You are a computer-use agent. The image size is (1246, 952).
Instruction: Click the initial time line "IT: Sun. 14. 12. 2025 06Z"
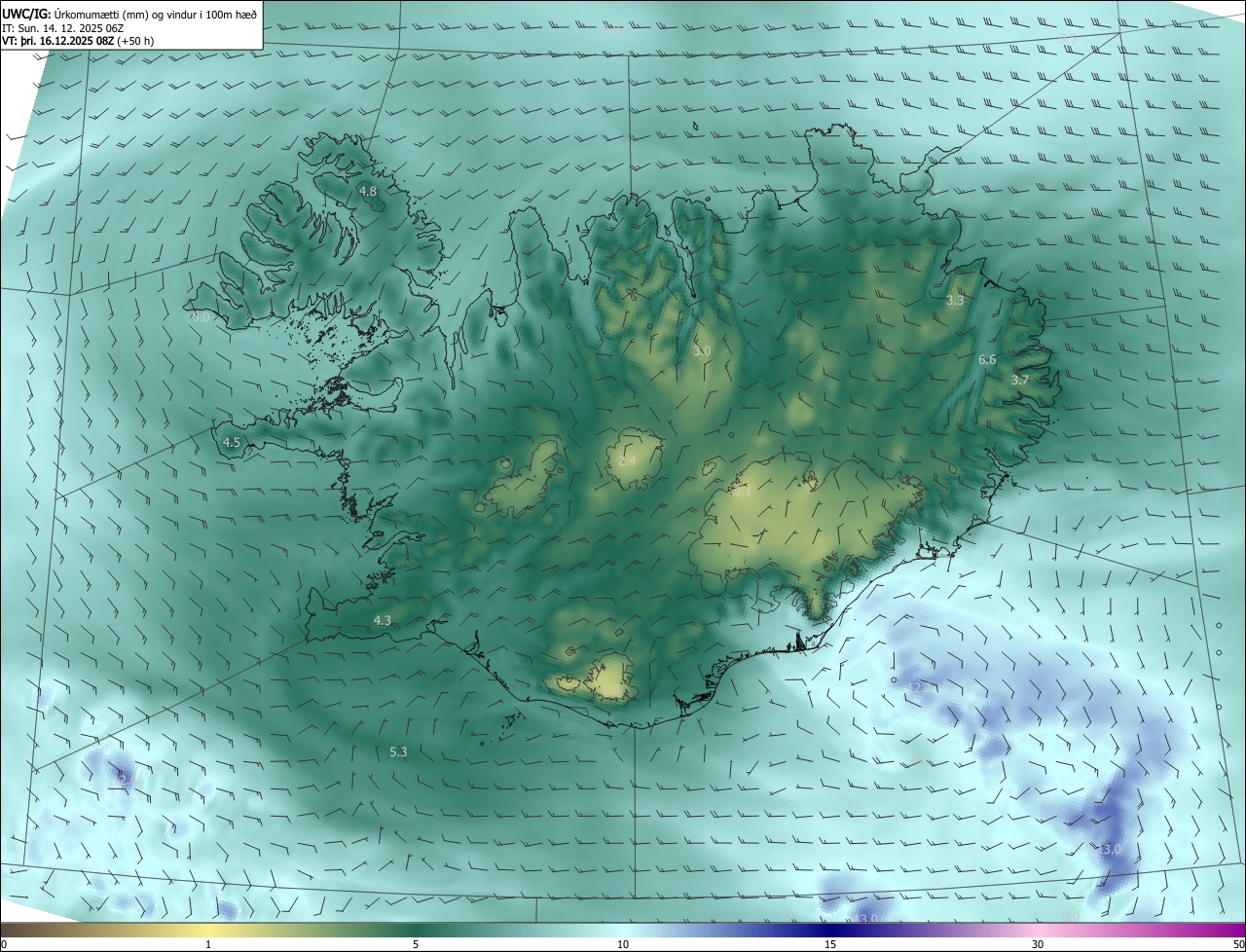(x=63, y=27)
